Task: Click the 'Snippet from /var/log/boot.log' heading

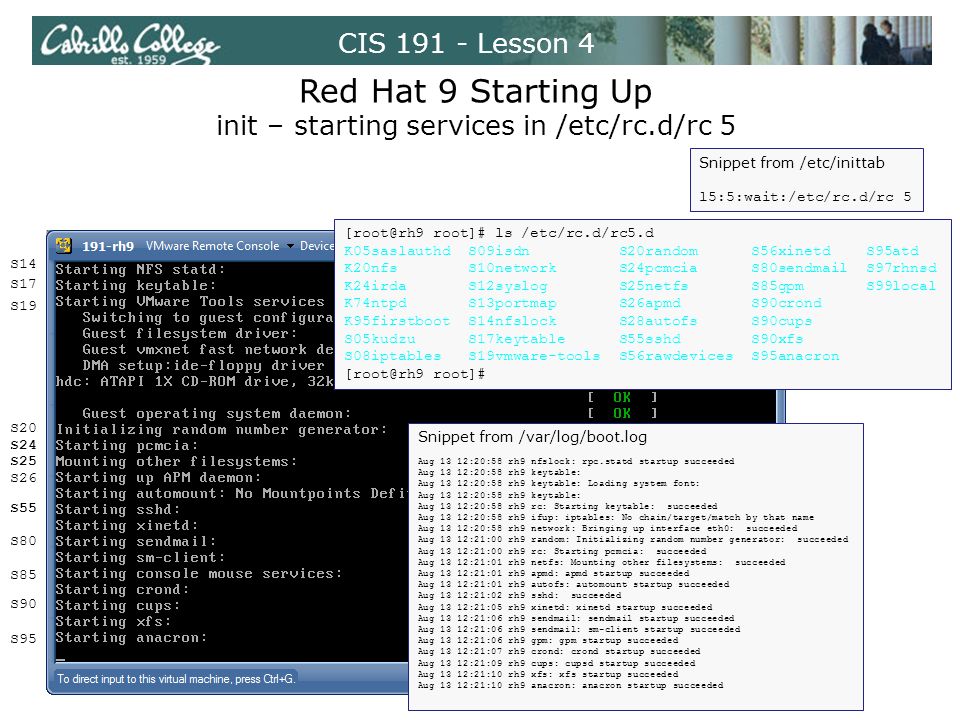Action: click(533, 437)
